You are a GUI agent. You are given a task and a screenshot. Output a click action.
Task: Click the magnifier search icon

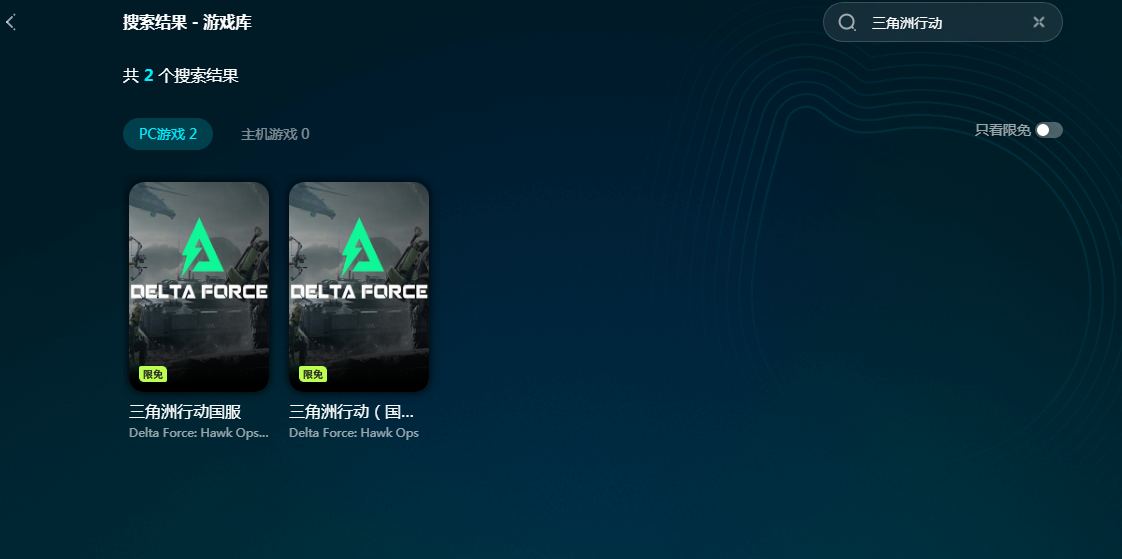pyautogui.click(x=847, y=22)
